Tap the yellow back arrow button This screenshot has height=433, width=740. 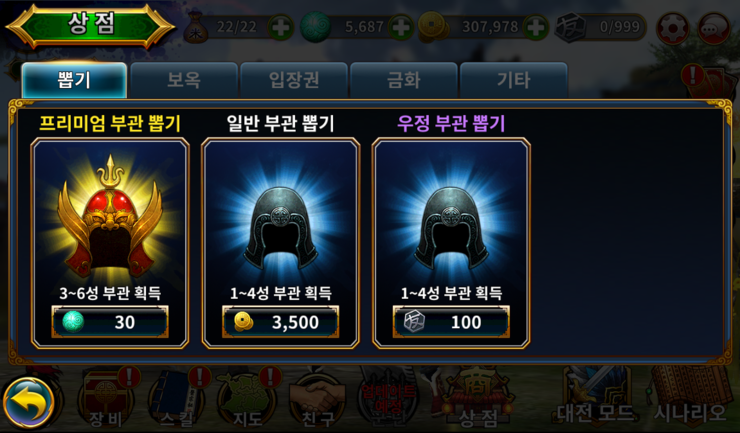click(x=29, y=403)
